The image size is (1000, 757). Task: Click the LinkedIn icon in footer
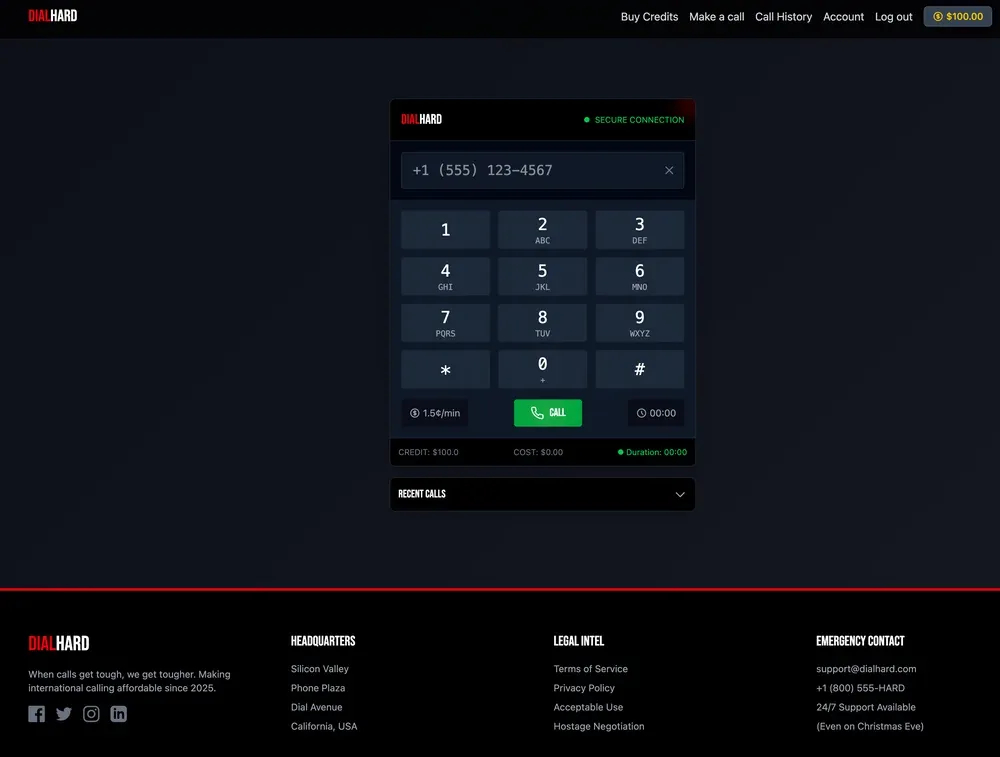click(118, 714)
